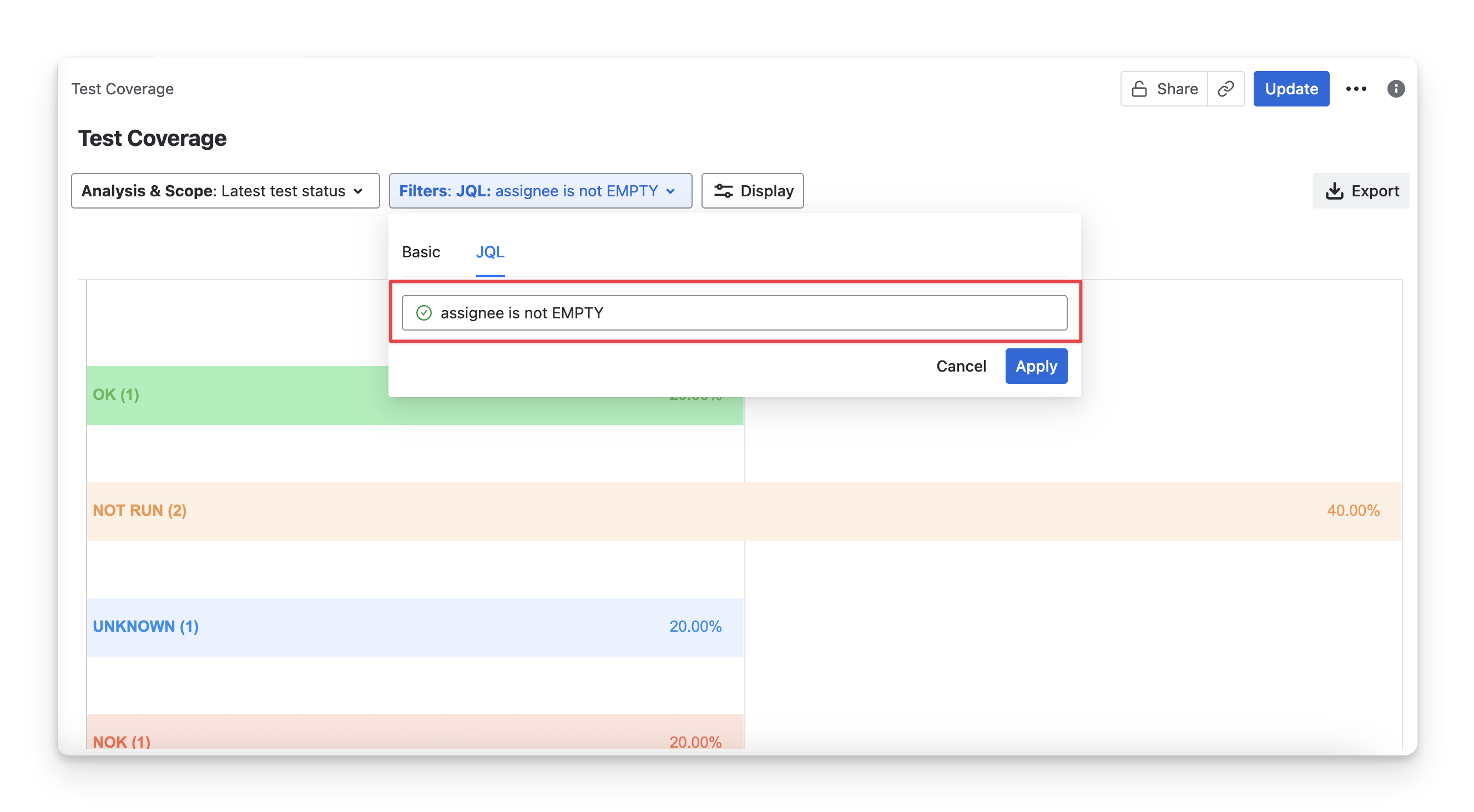Click the UNKNOWN (1) blue bar

(x=415, y=627)
